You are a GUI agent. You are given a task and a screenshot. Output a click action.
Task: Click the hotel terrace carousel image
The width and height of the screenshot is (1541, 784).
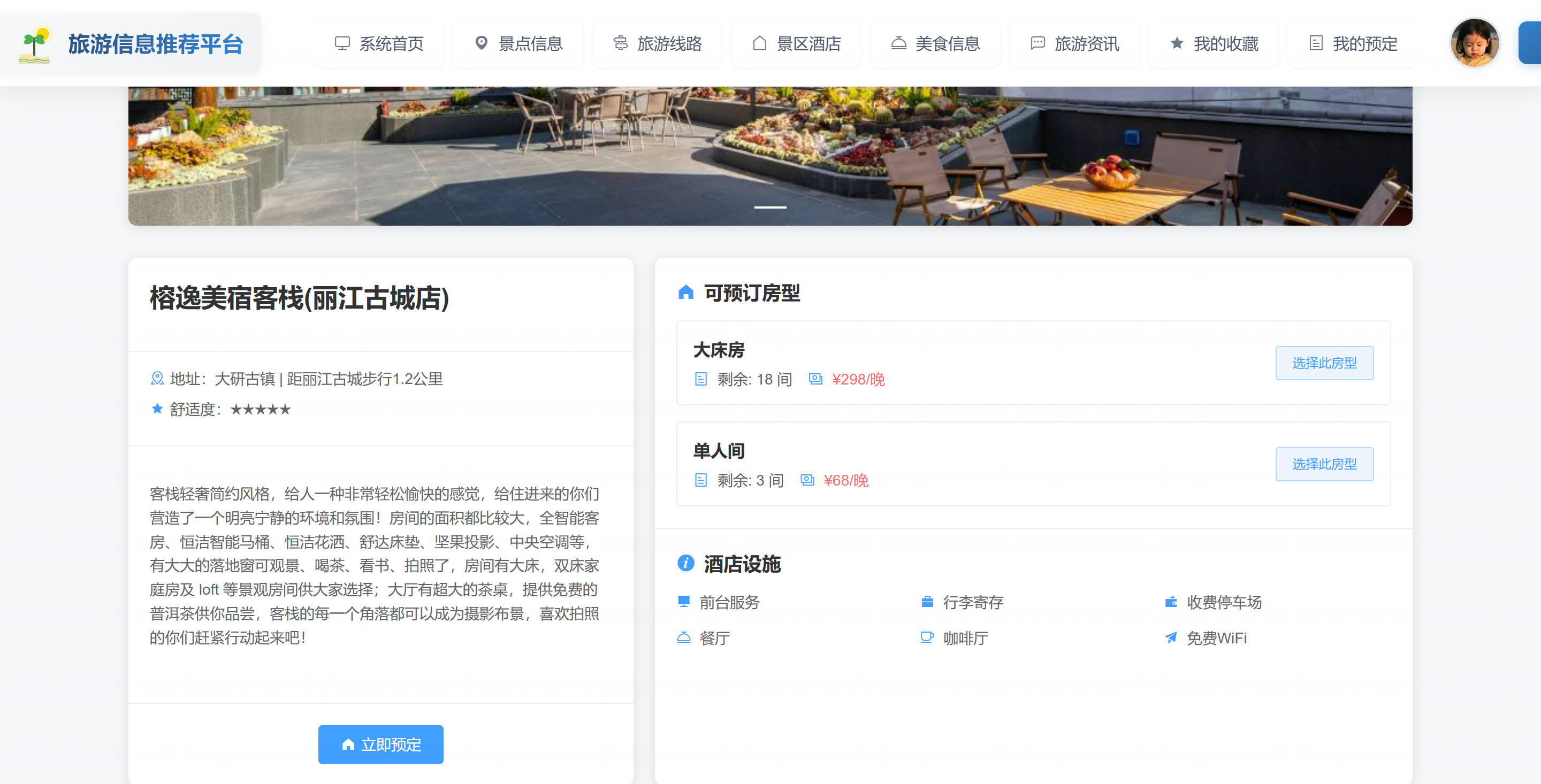[x=770, y=156]
